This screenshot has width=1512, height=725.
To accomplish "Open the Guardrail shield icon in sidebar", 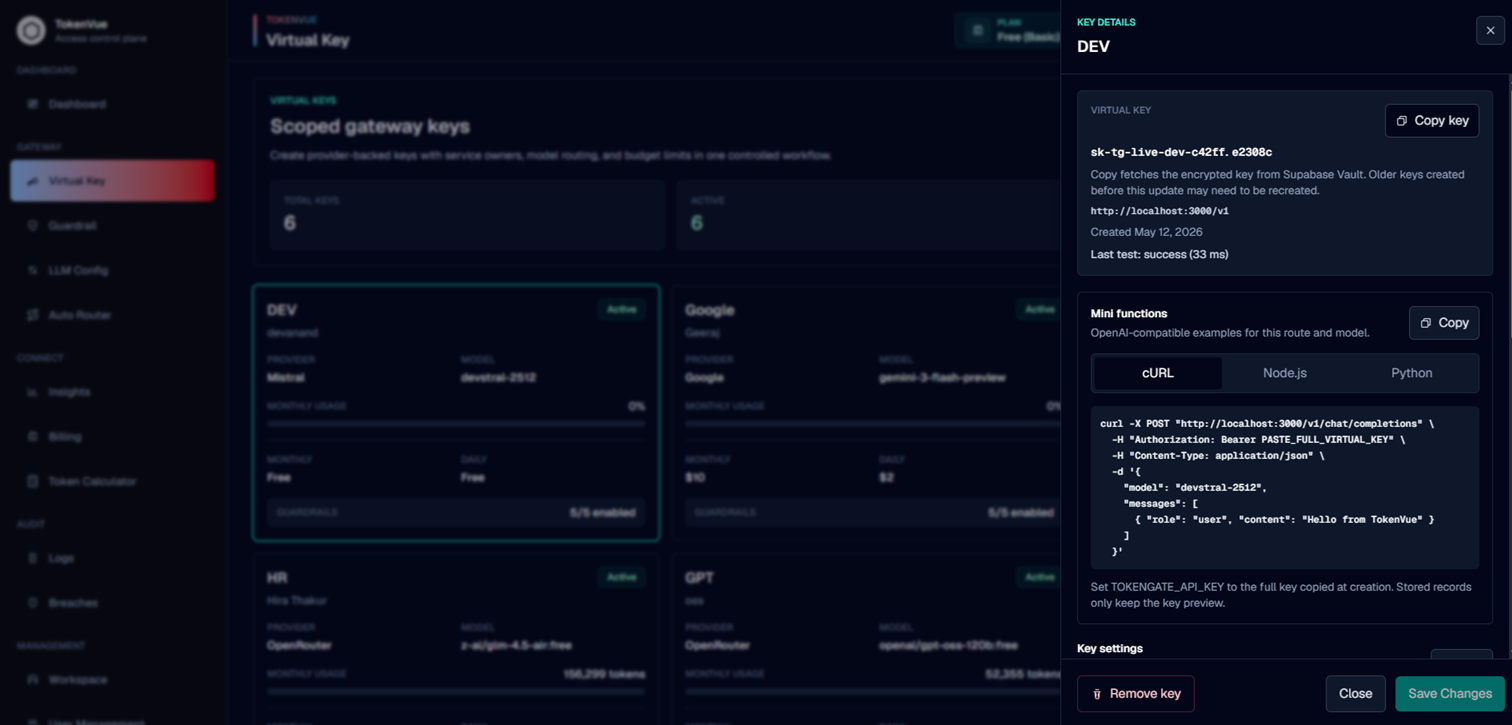I will [x=33, y=226].
